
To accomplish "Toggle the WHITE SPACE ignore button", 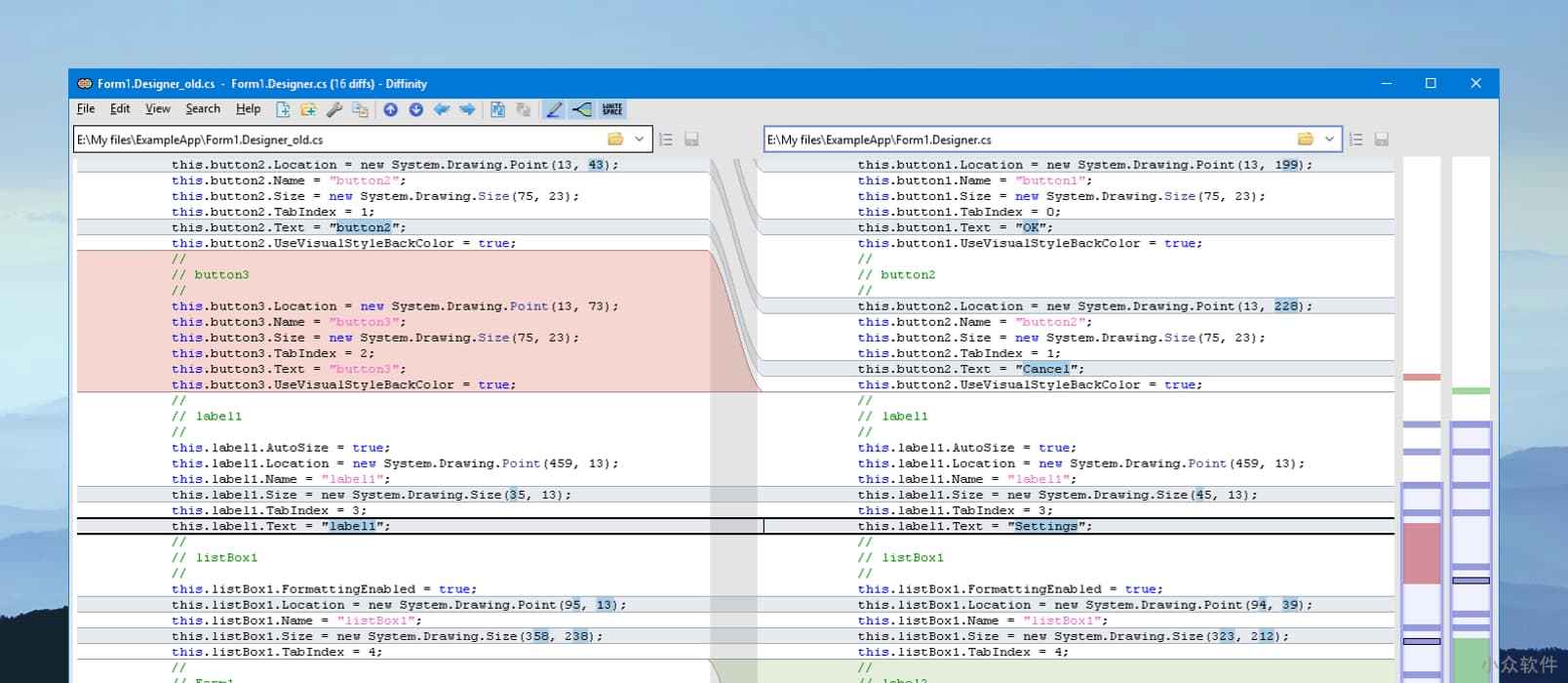I will [612, 109].
